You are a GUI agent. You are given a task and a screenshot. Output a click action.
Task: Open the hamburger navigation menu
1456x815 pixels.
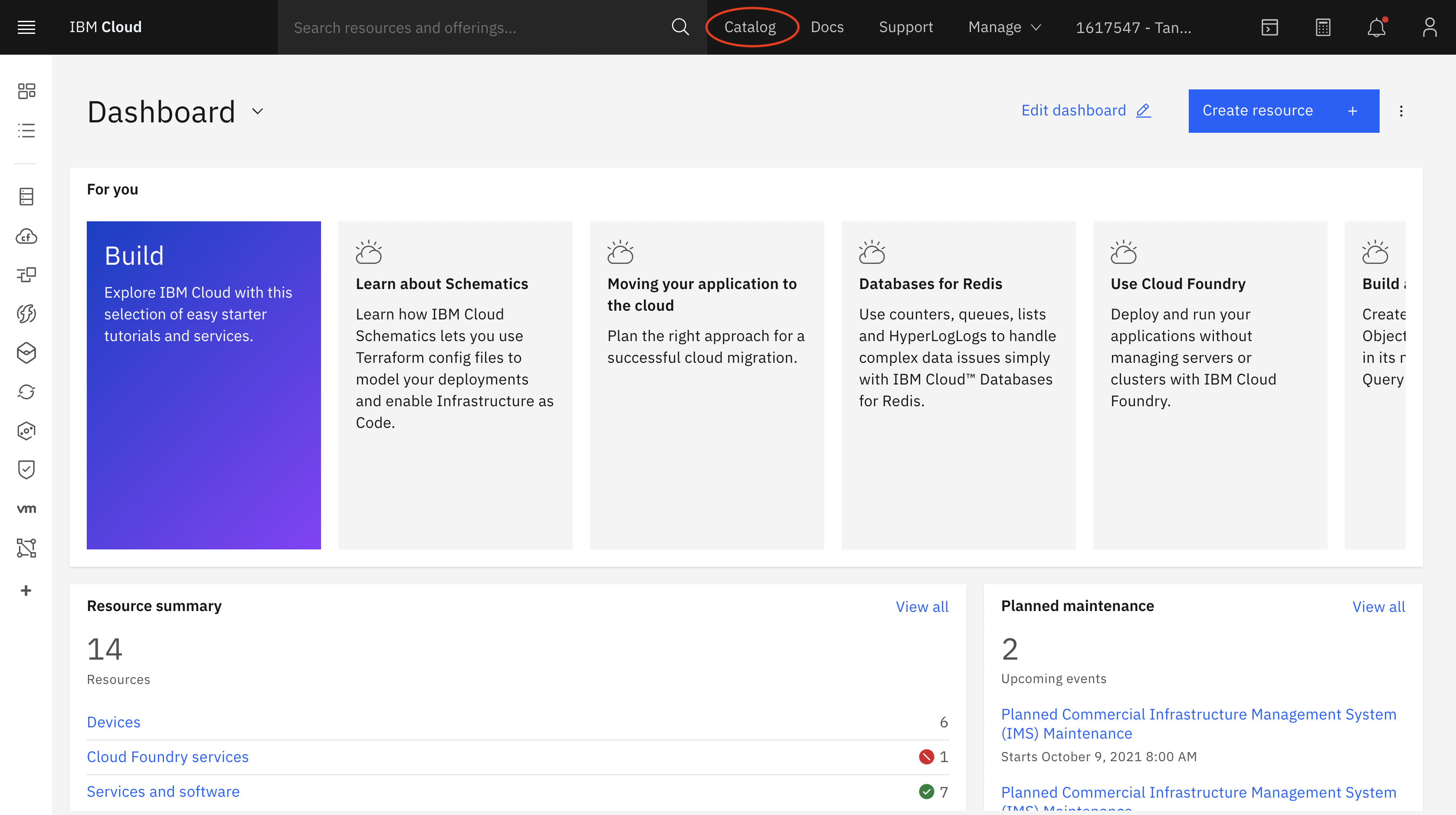tap(26, 27)
